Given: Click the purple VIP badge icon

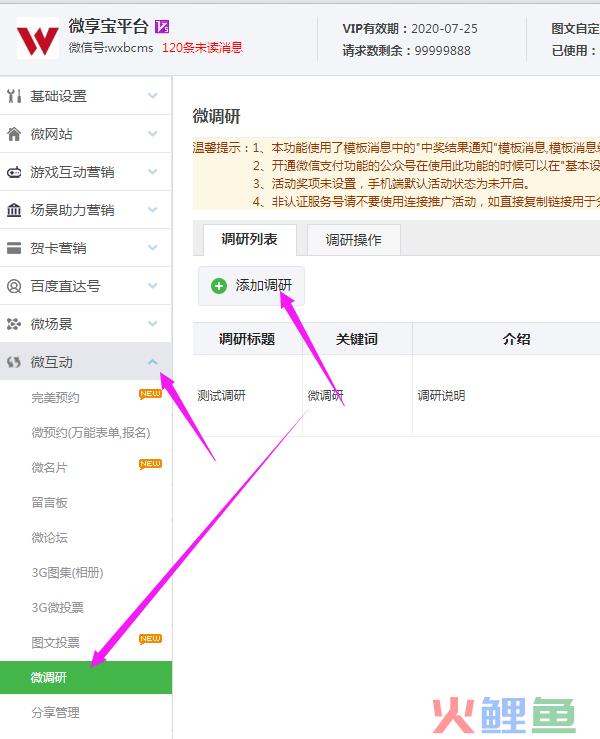Looking at the screenshot, I should (x=162, y=26).
